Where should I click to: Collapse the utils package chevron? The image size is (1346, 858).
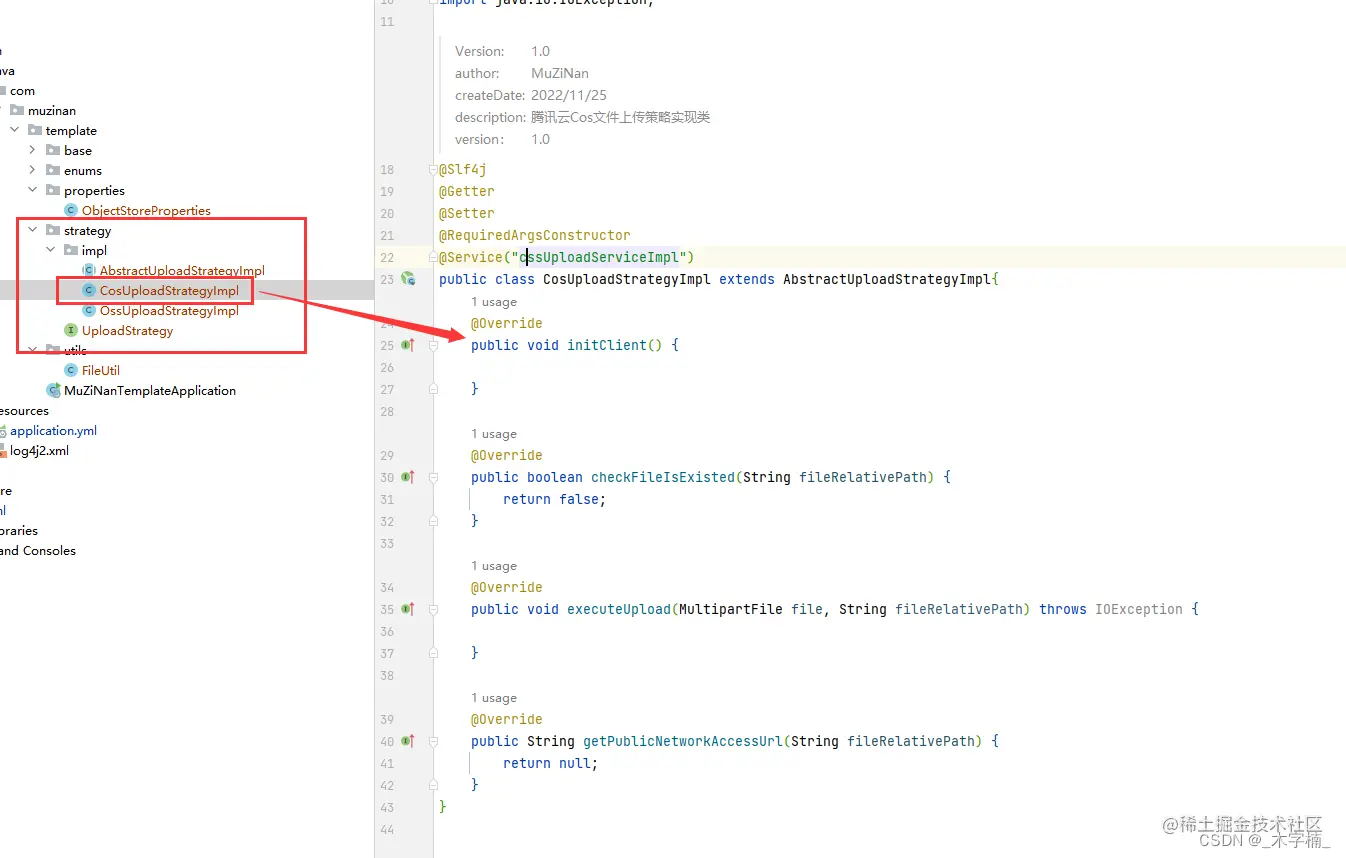33,350
